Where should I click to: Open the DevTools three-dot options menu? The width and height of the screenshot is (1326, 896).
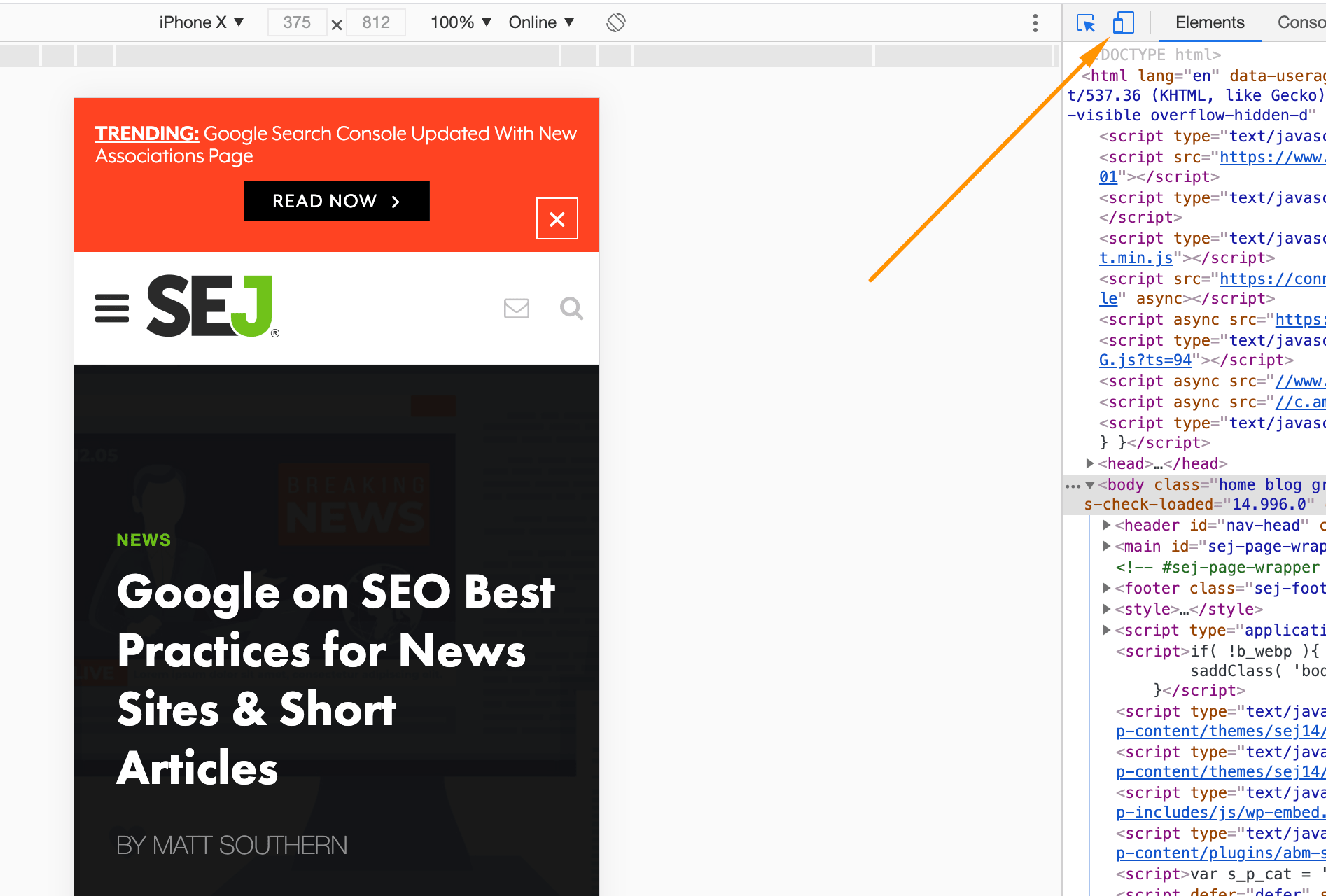(x=1035, y=22)
